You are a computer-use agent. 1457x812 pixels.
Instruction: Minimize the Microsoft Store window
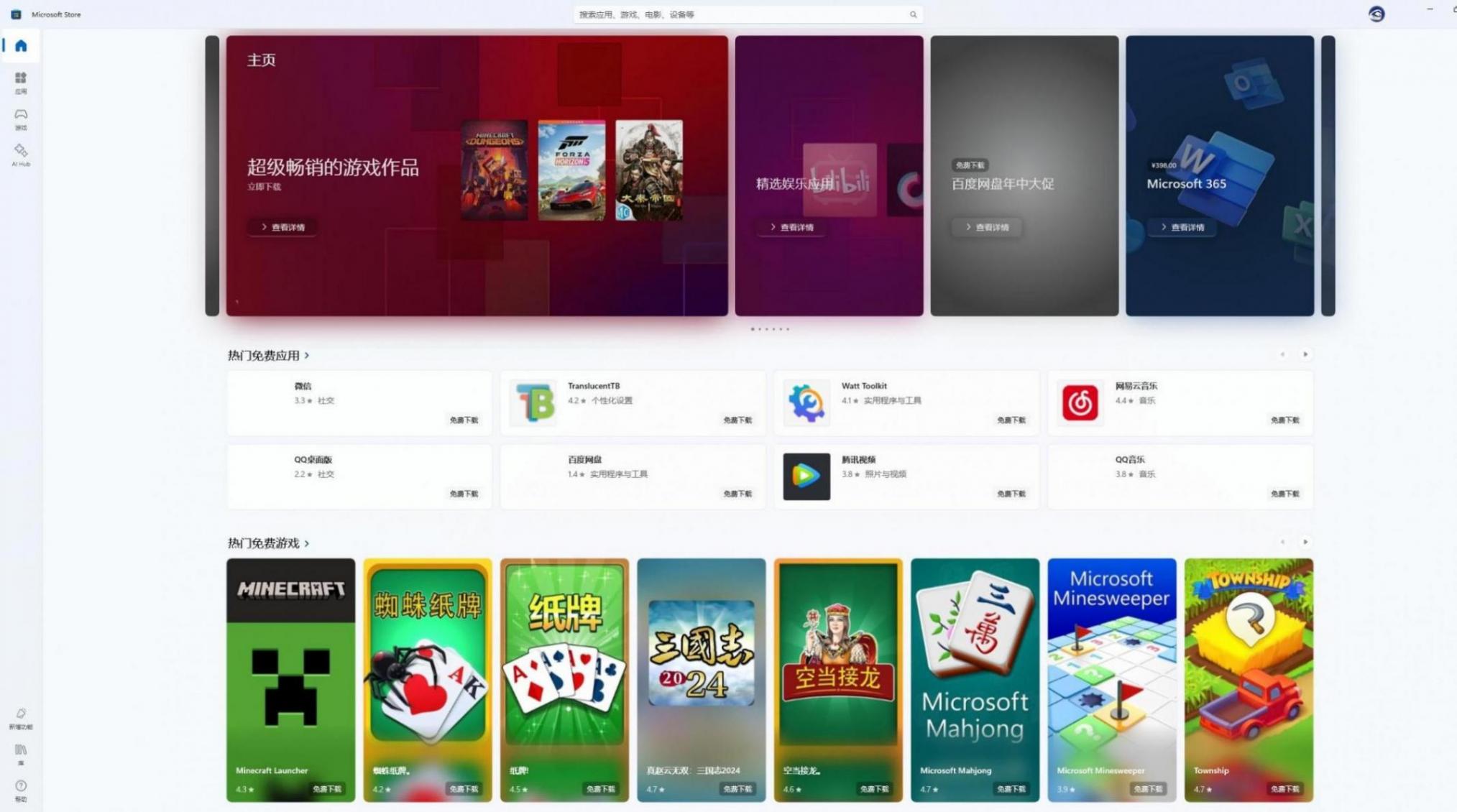pos(1430,9)
